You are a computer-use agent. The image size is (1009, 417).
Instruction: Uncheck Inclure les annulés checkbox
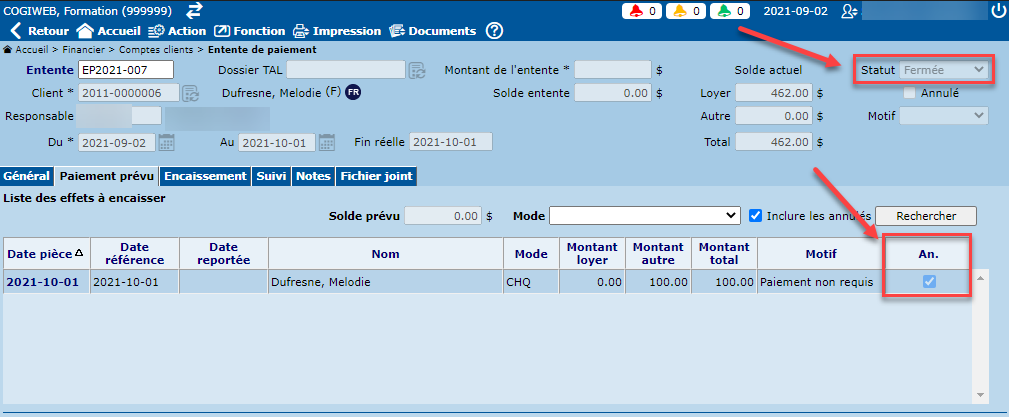(x=756, y=215)
